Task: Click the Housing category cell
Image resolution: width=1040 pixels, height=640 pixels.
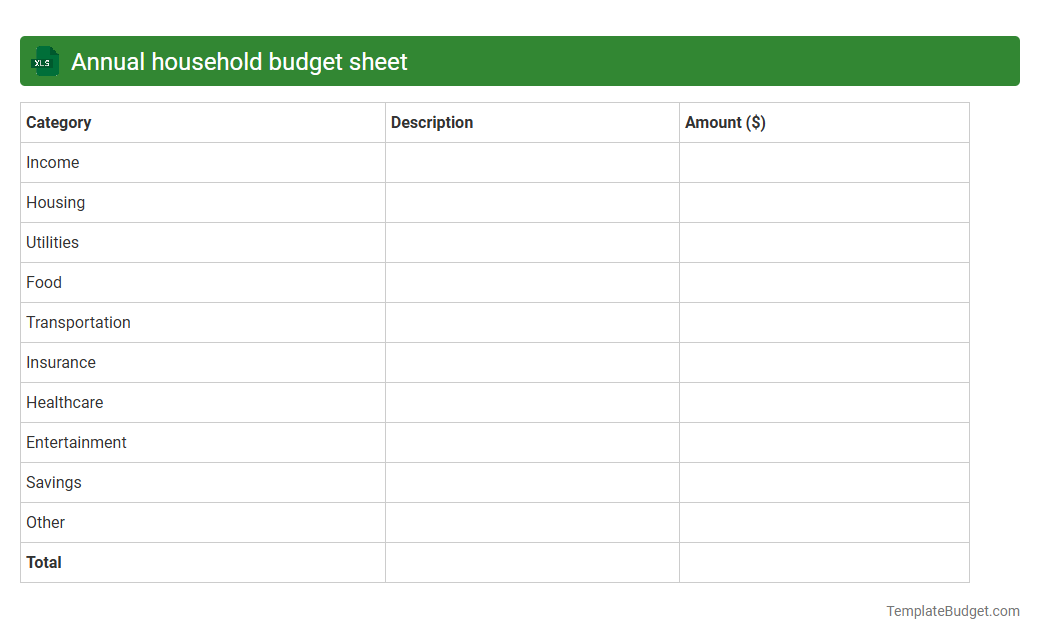Action: (55, 202)
